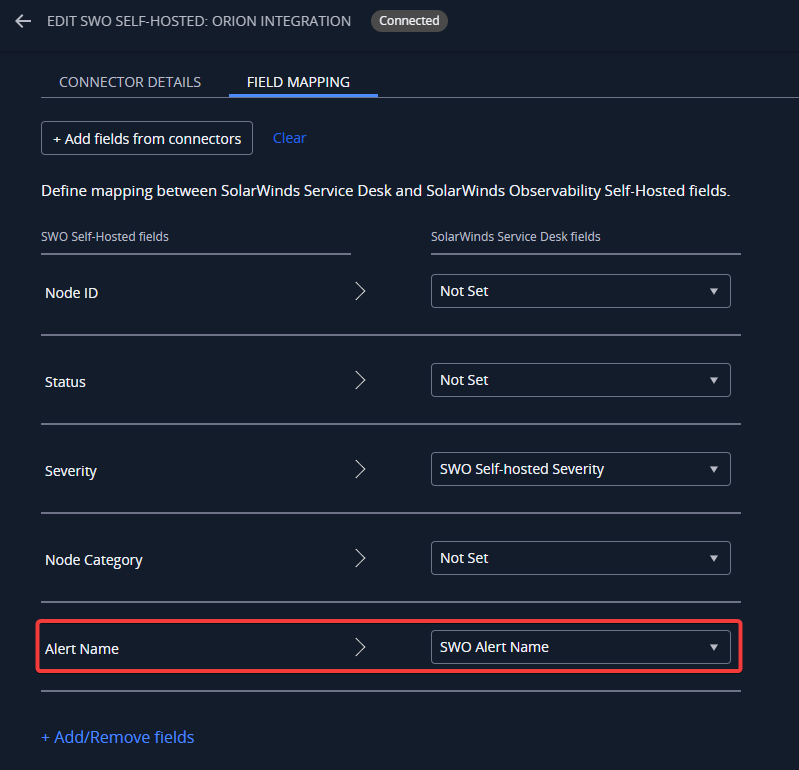799x770 pixels.
Task: Open the Node Category mapping dropdown
Action: tap(580, 558)
